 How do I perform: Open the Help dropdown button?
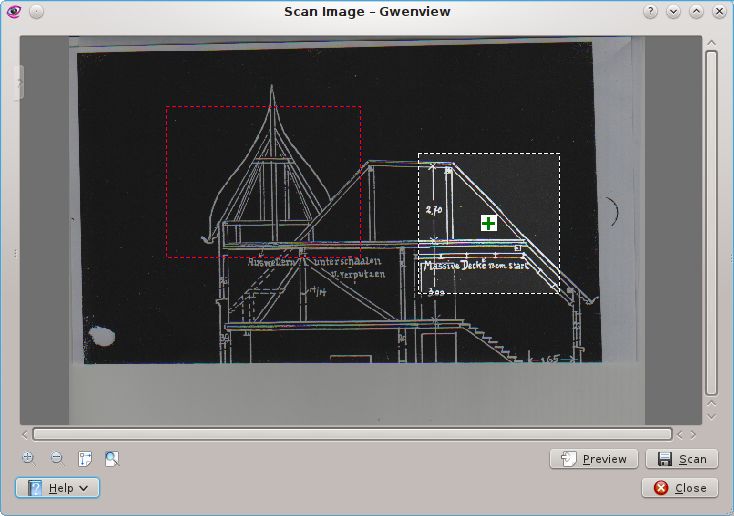click(57, 488)
